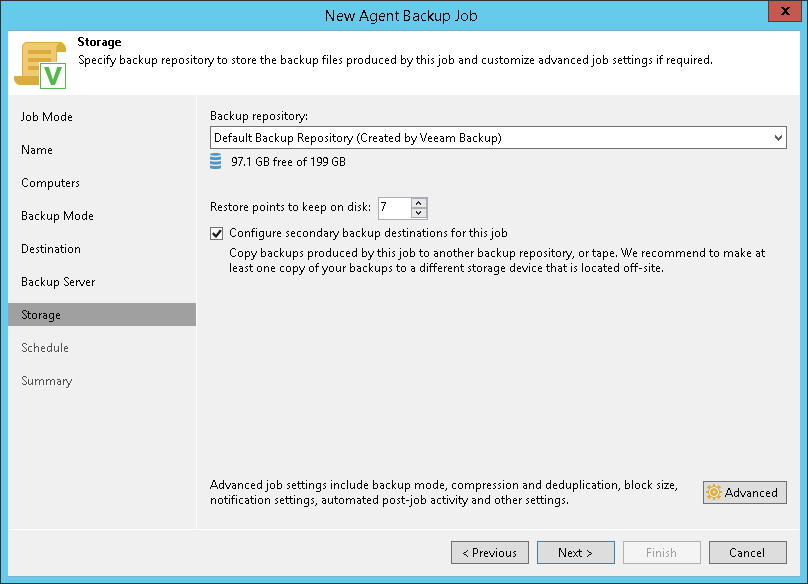The height and width of the screenshot is (584, 808).
Task: Cancel the backup job wizard
Action: pyautogui.click(x=747, y=552)
